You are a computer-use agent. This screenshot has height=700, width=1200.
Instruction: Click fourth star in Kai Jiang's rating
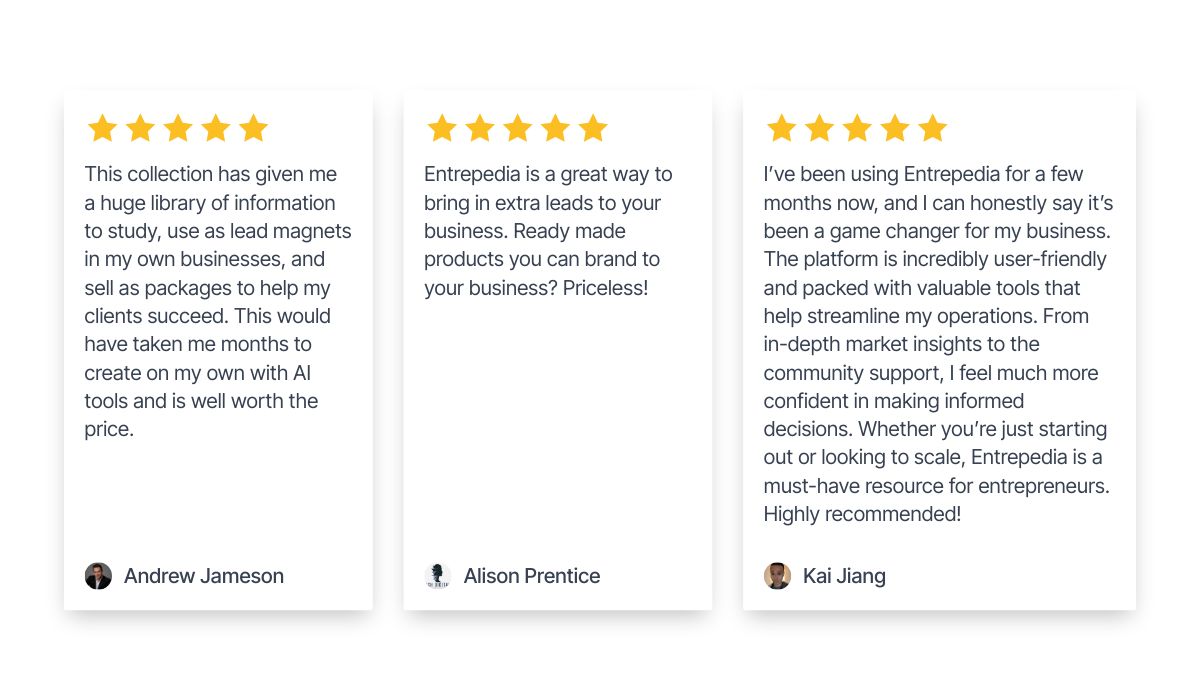click(x=895, y=128)
